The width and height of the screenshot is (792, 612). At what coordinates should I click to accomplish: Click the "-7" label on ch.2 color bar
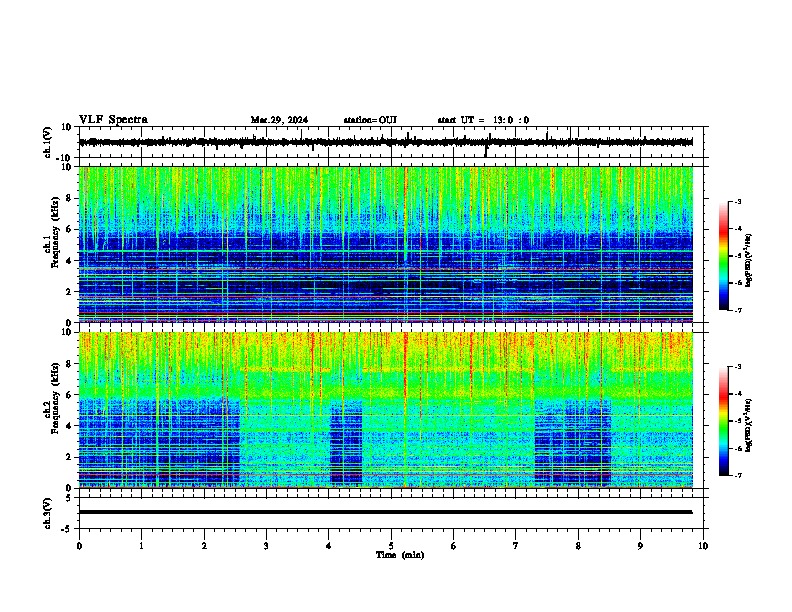(x=738, y=475)
